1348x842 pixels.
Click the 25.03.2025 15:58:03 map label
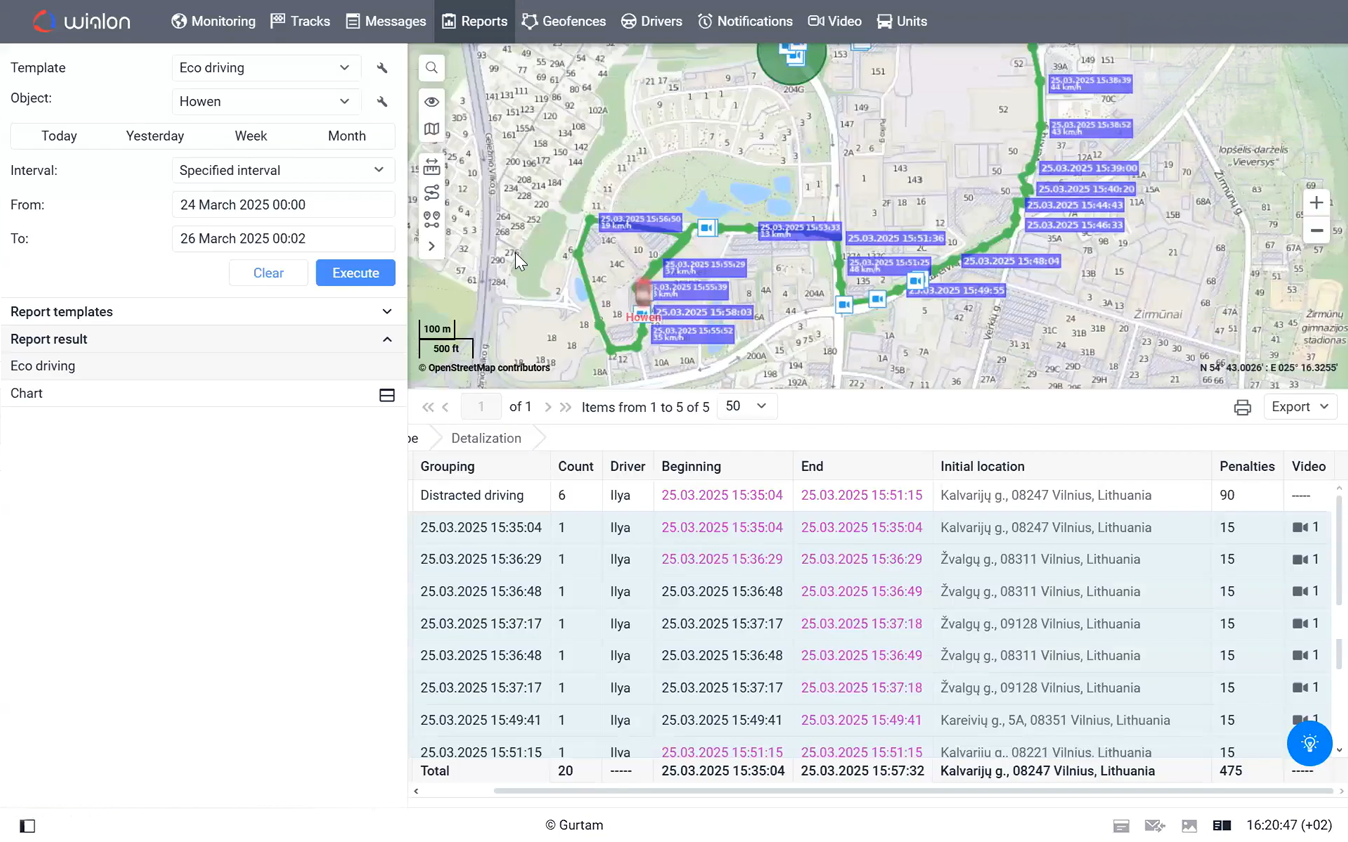(702, 312)
